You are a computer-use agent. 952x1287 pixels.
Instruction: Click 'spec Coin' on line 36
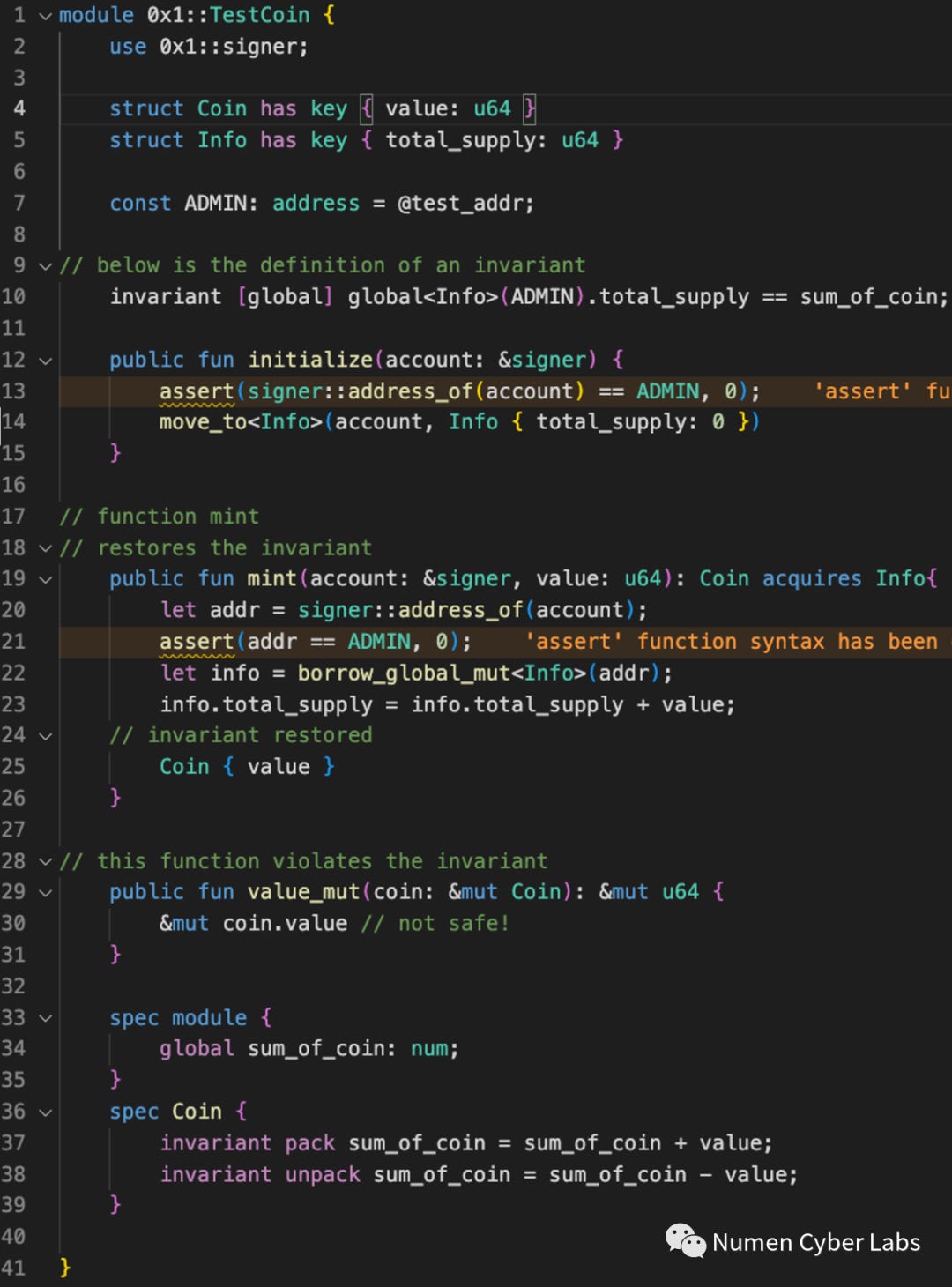(166, 1112)
